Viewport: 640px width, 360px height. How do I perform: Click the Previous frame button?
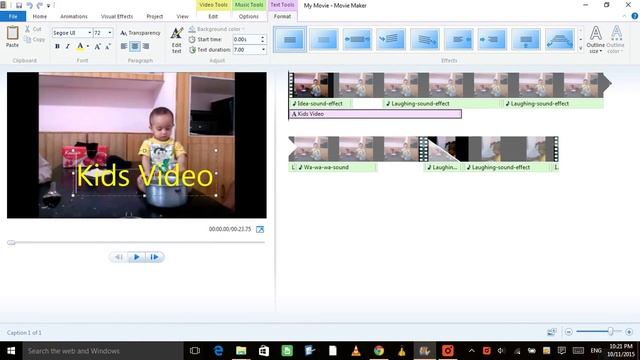(x=119, y=257)
